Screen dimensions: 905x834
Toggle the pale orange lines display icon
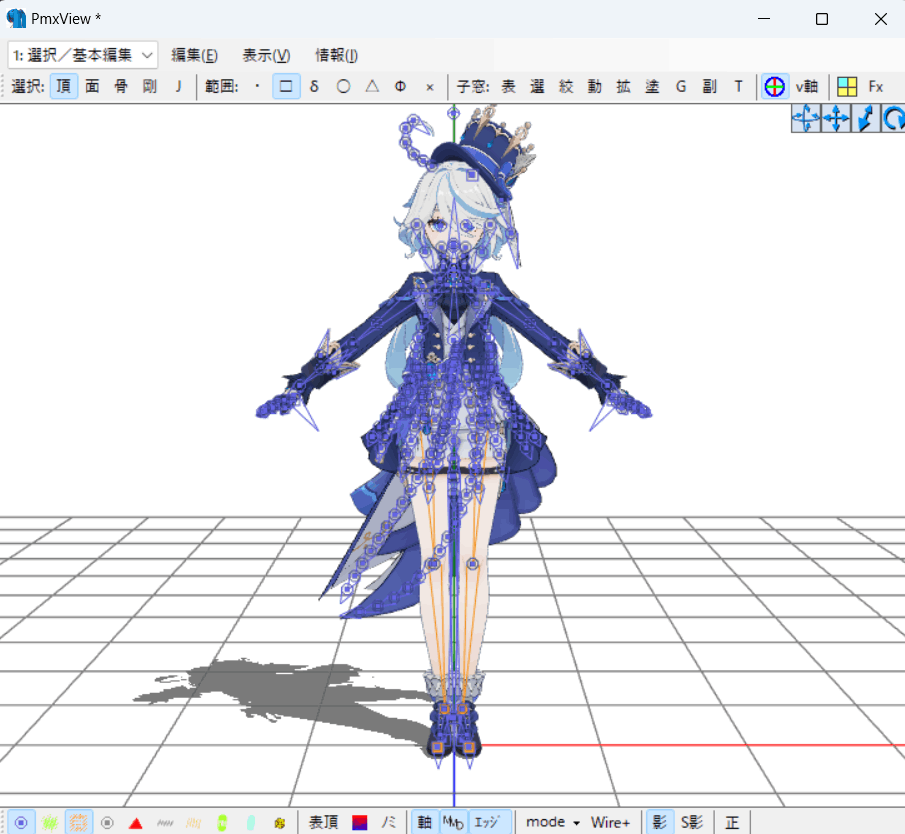193,822
